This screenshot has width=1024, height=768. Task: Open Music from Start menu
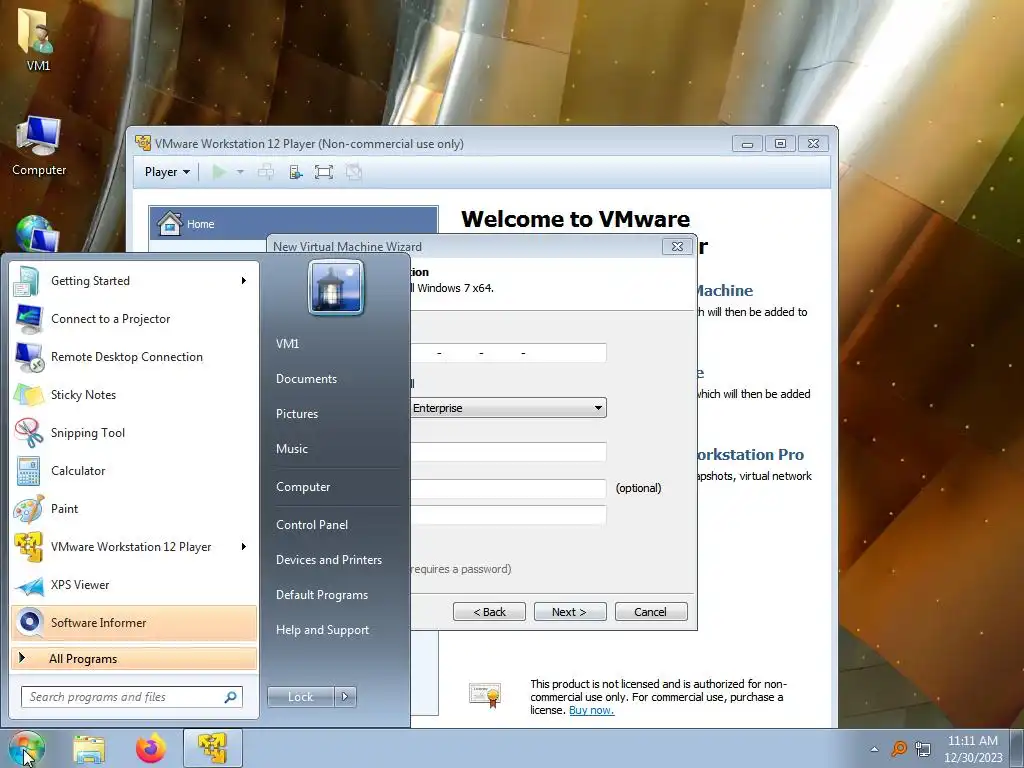[291, 449]
